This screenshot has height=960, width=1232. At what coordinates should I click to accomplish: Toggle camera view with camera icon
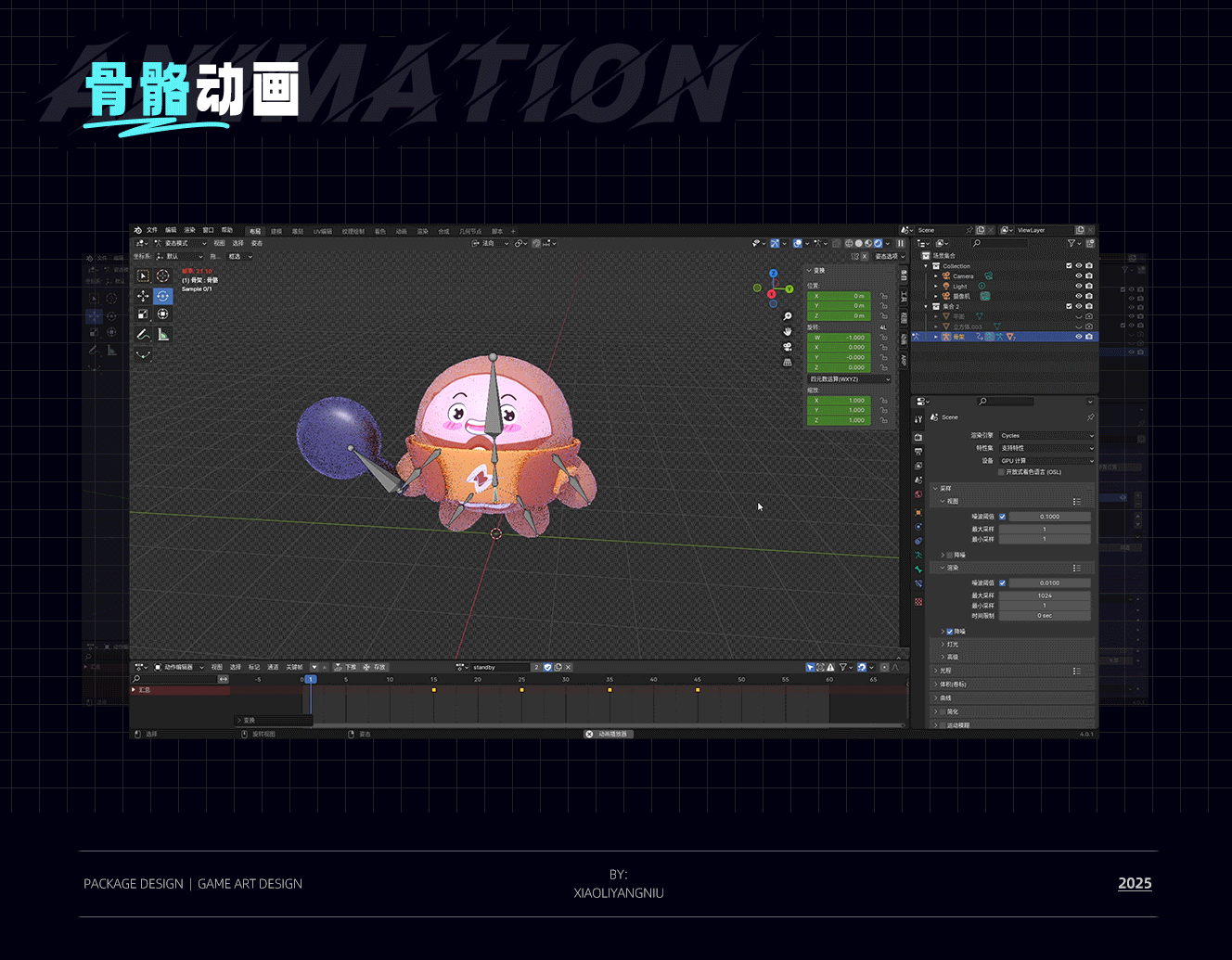(x=788, y=347)
